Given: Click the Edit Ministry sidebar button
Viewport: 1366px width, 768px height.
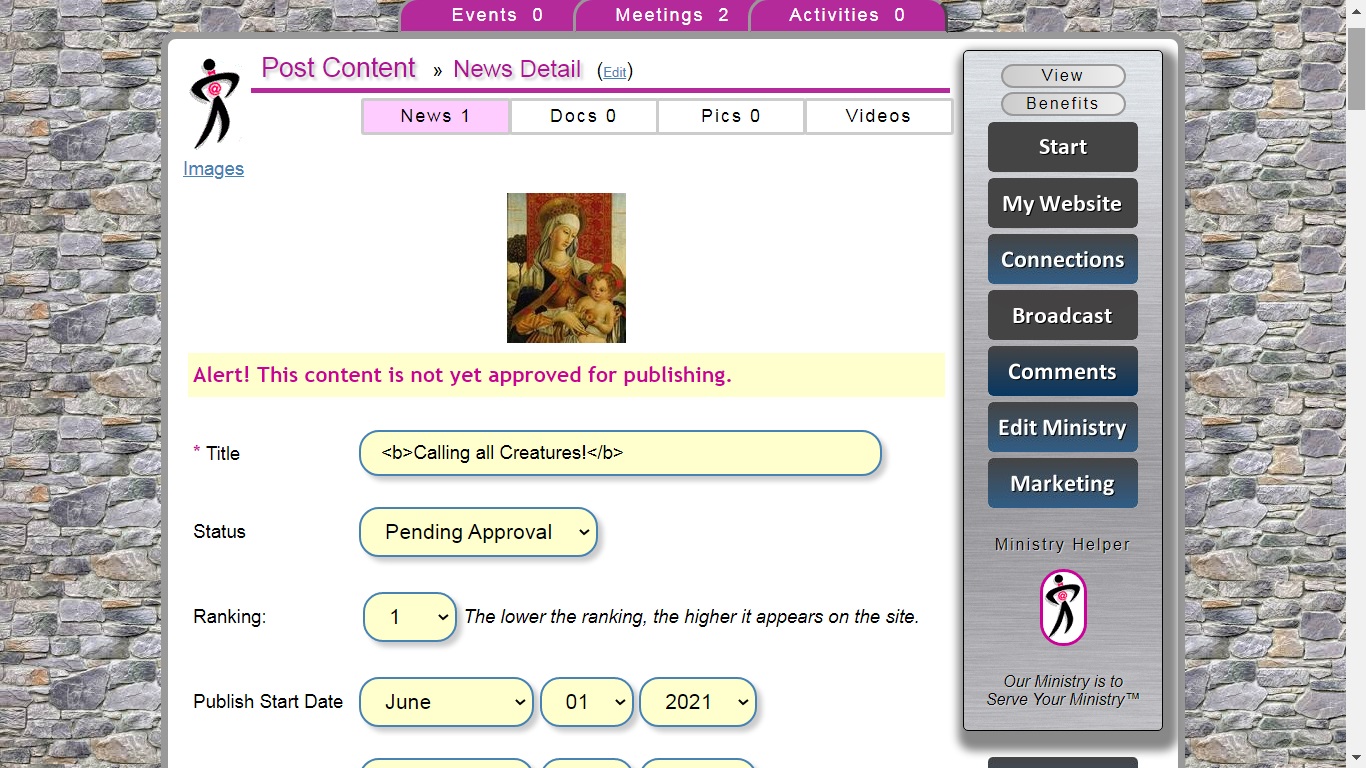Looking at the screenshot, I should 1063,427.
